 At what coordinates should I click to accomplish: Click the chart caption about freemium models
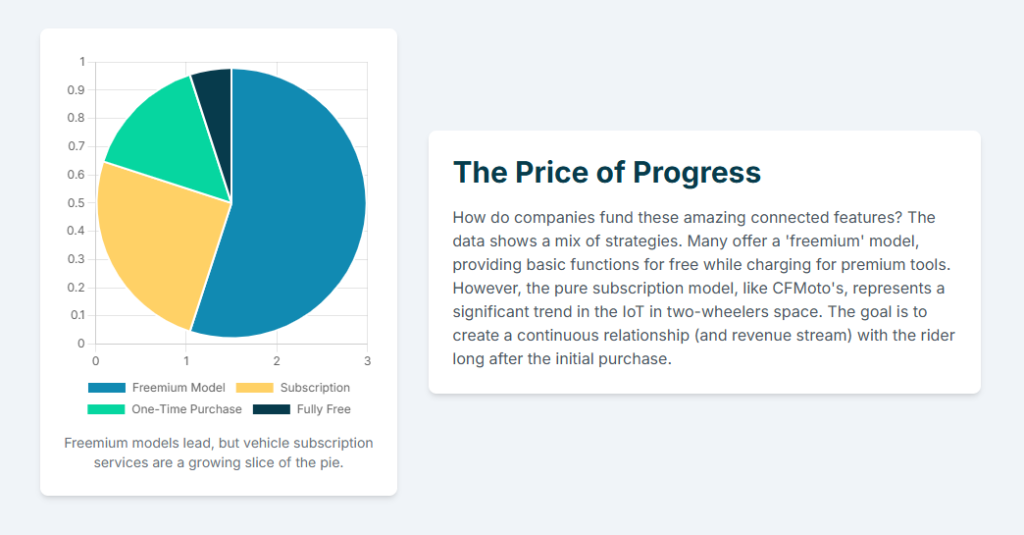click(x=218, y=452)
